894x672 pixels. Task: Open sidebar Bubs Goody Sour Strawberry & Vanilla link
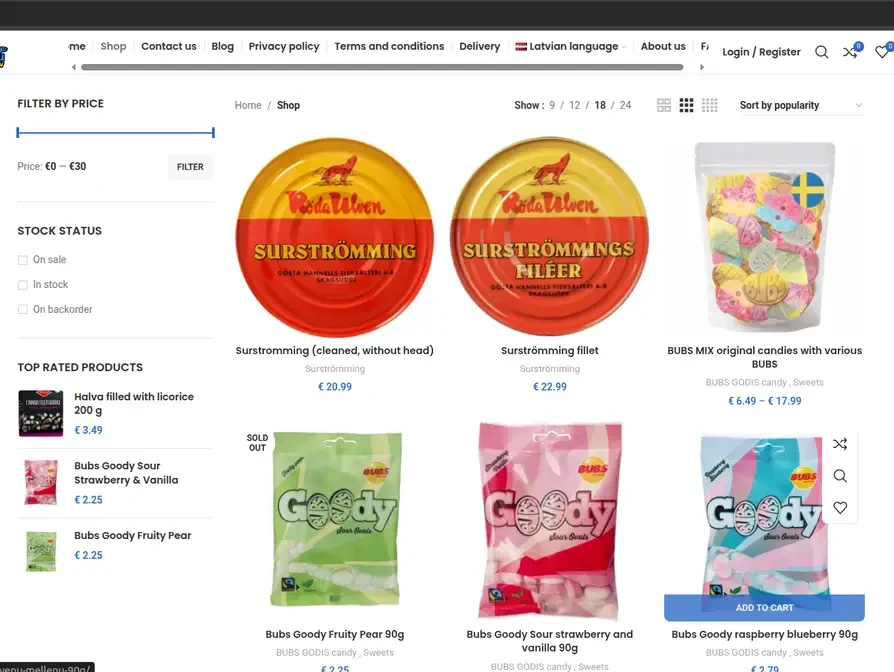[126, 473]
